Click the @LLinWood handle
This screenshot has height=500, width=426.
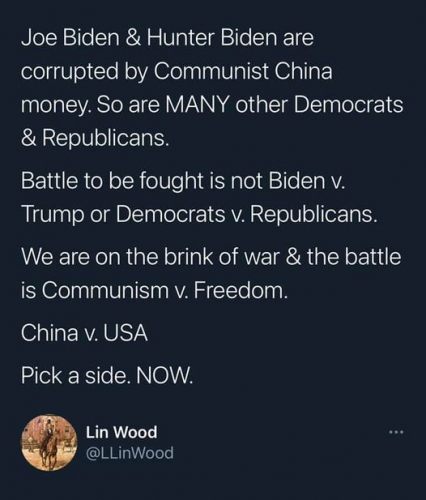tap(130, 453)
